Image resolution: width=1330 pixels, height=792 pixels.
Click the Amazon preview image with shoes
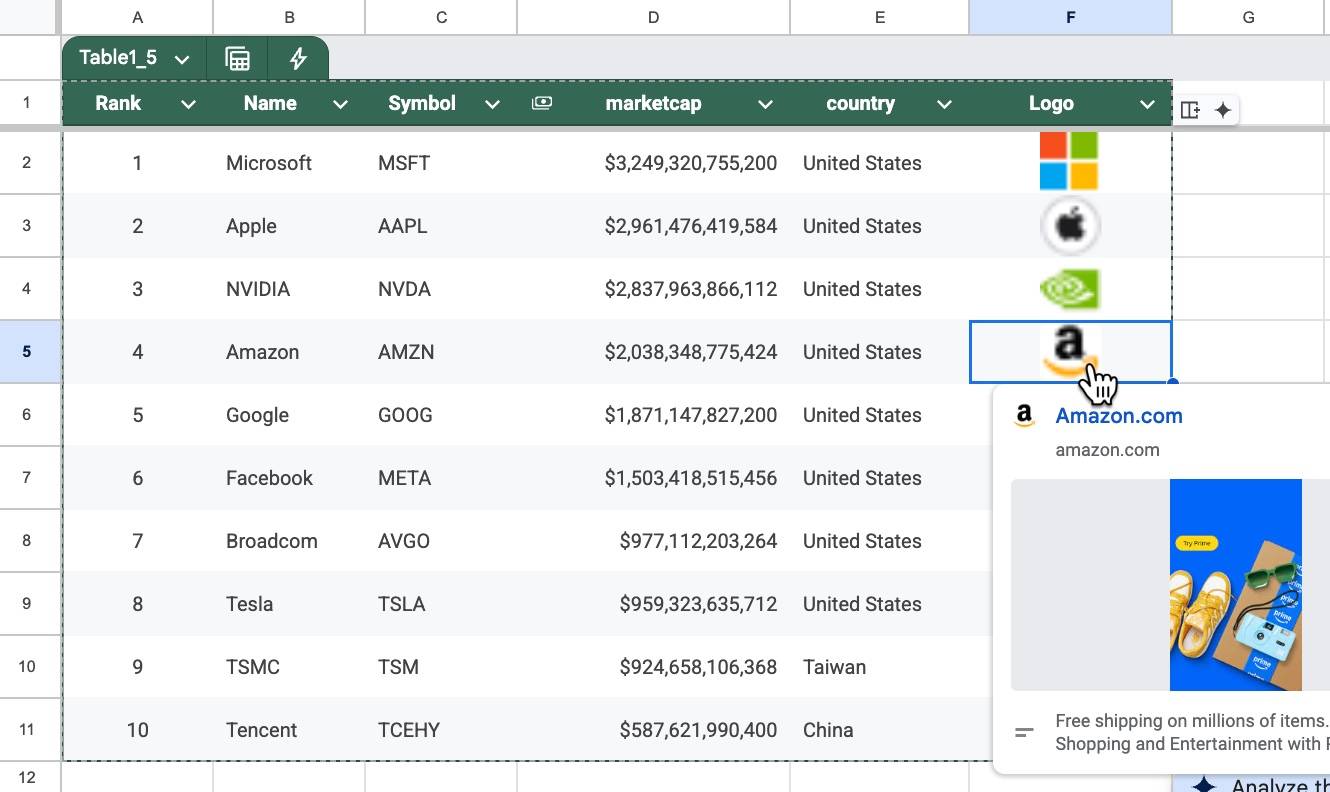point(1236,585)
